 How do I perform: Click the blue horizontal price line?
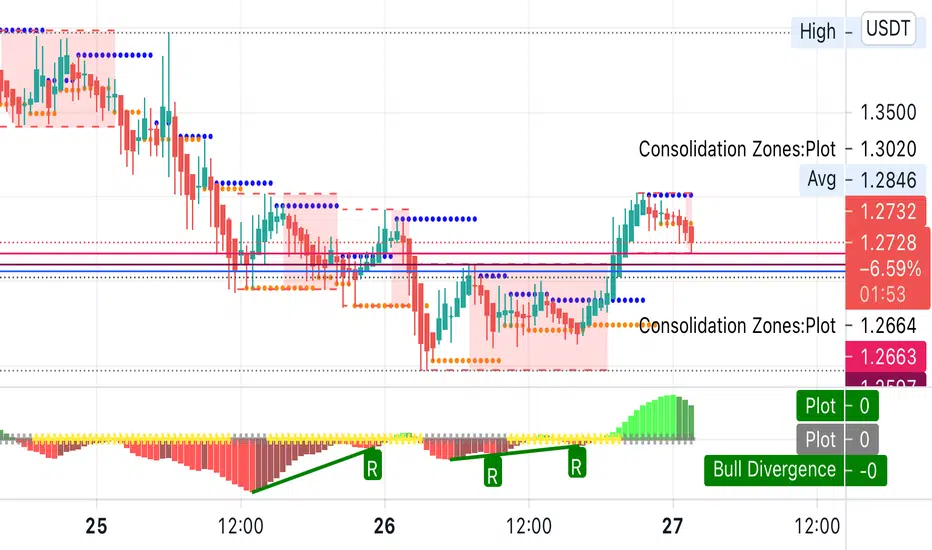pyautogui.click(x=422, y=272)
